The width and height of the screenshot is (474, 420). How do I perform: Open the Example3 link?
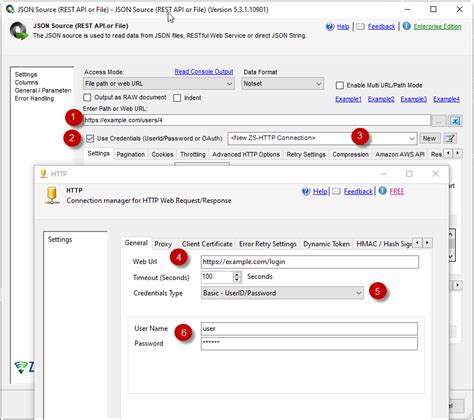pos(414,99)
